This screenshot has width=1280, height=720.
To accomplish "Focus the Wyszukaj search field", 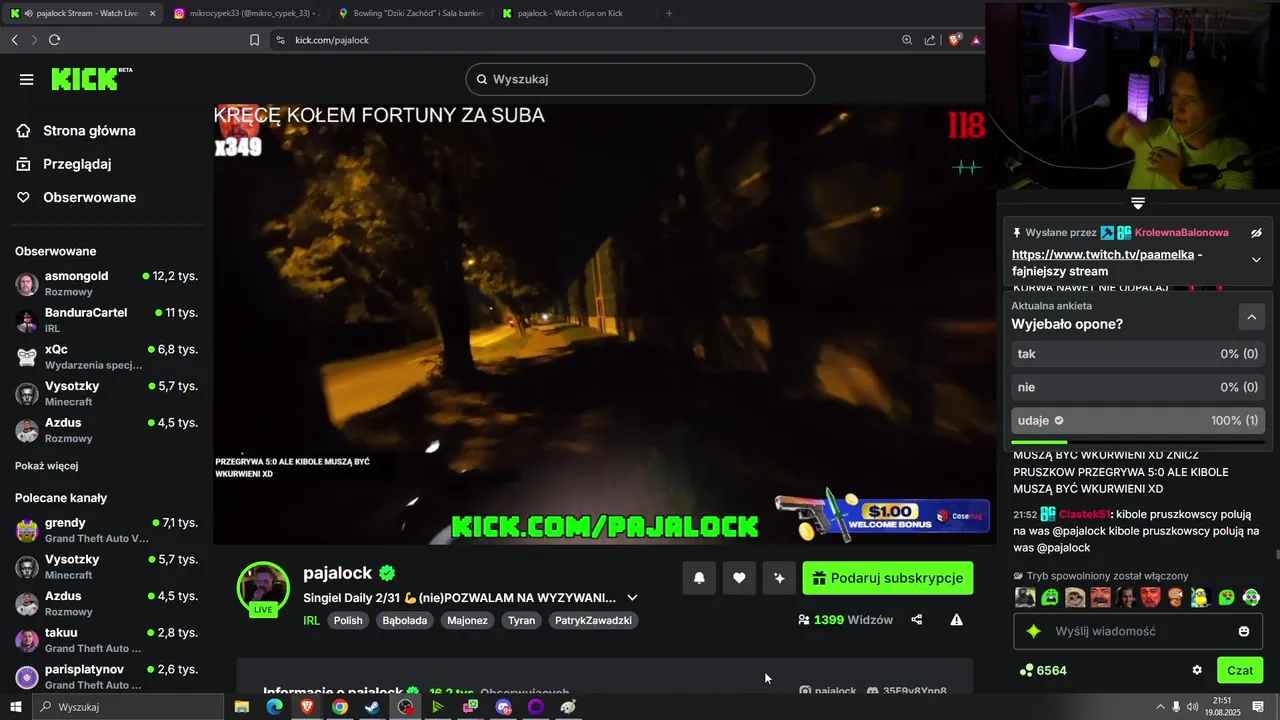I will [x=640, y=79].
